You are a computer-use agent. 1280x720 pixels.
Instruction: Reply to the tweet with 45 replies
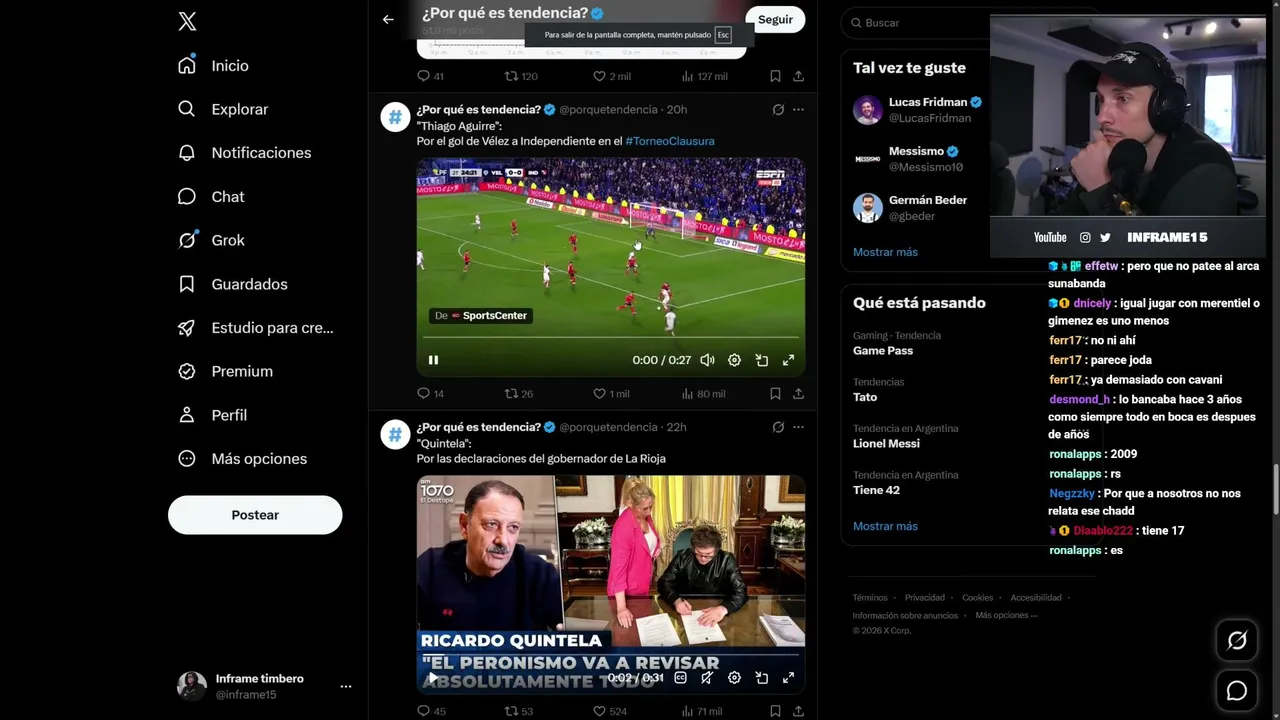click(431, 712)
